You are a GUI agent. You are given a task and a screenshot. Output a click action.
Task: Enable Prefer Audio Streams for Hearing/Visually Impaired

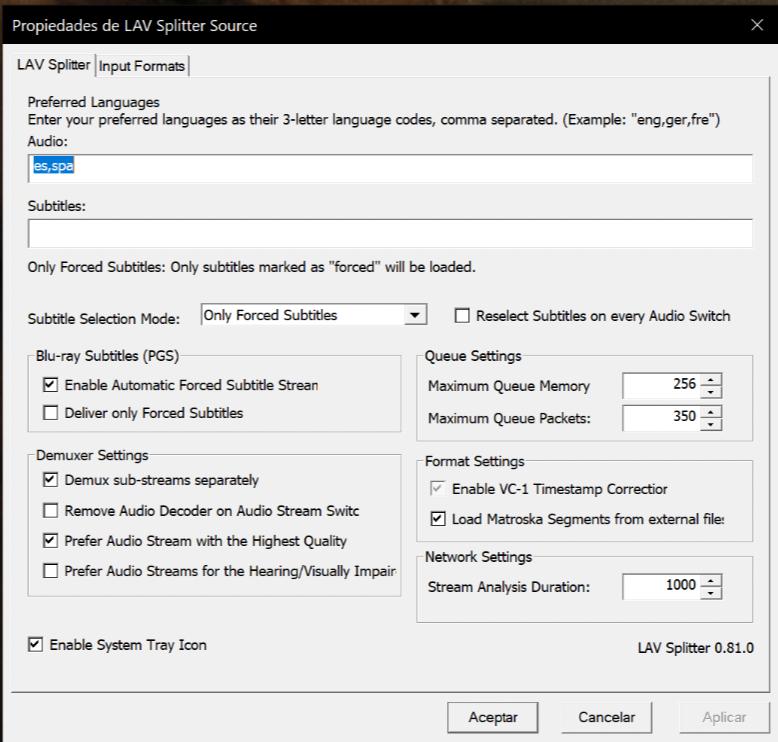(51, 571)
